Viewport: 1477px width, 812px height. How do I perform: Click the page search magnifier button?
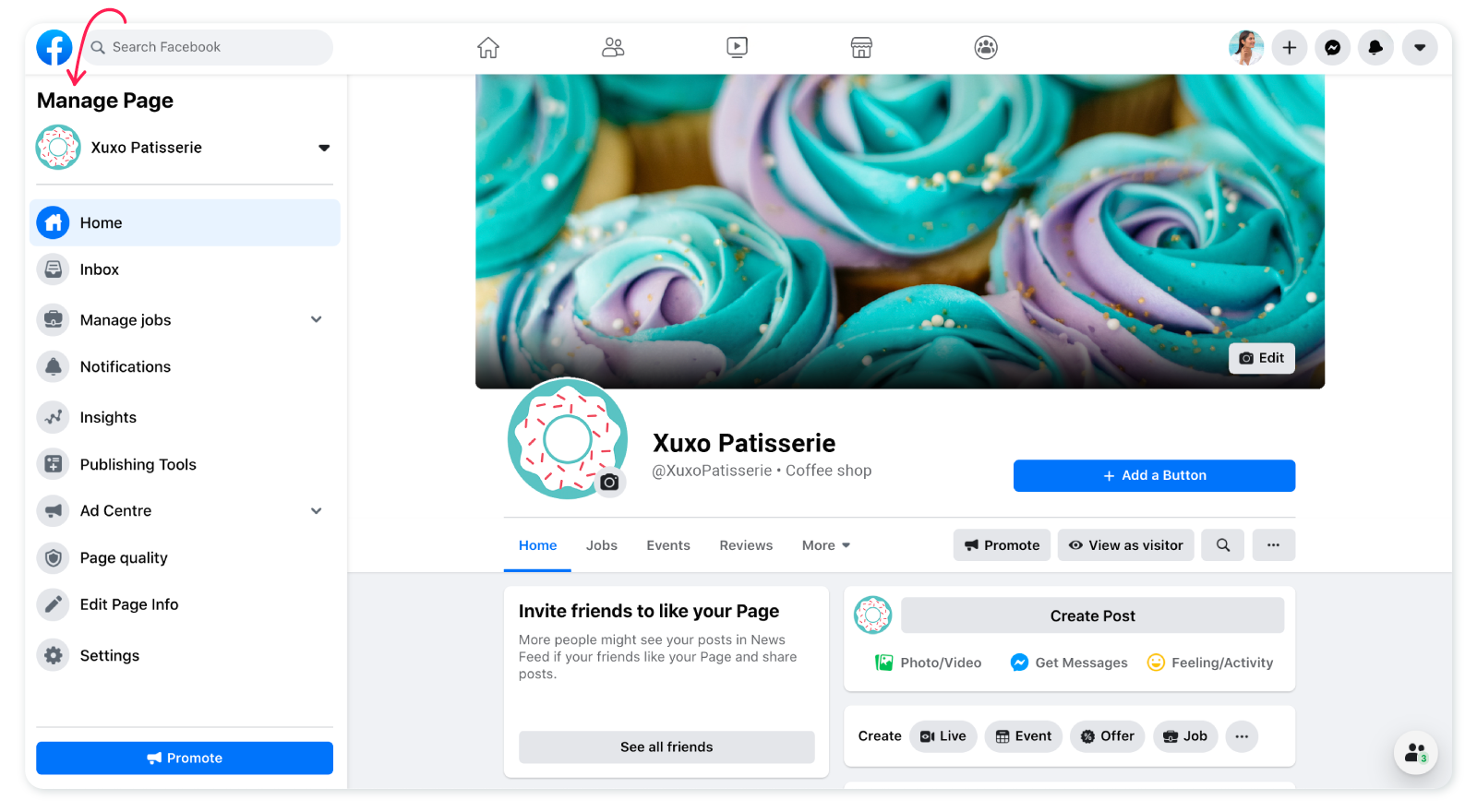[1223, 545]
